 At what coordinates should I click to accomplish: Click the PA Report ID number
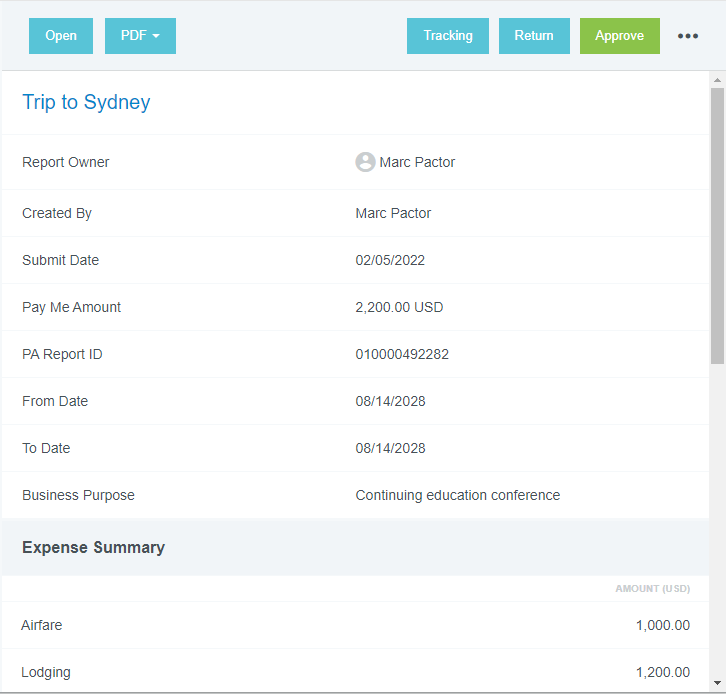point(402,354)
